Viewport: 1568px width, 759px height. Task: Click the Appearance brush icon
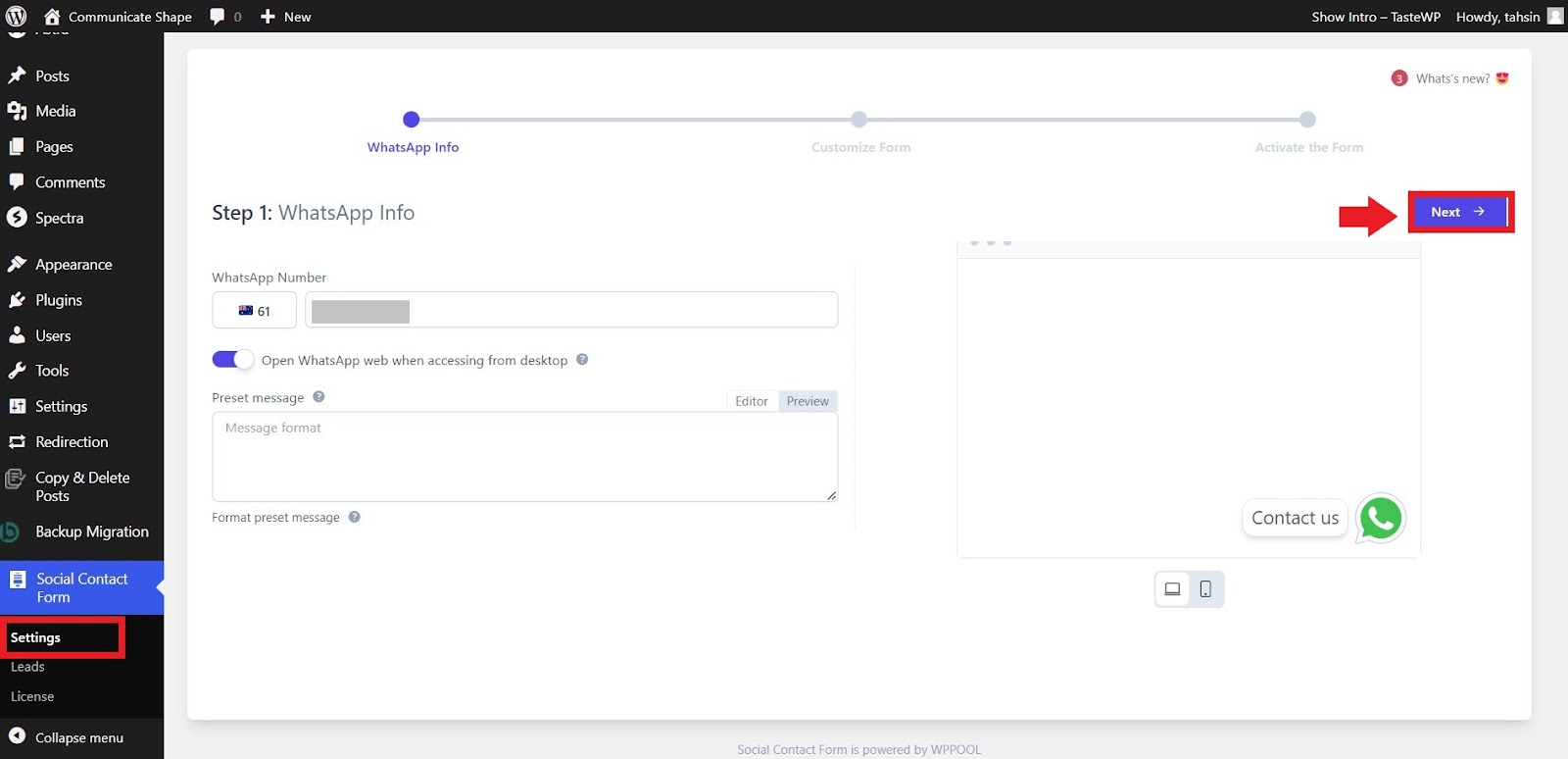(17, 264)
